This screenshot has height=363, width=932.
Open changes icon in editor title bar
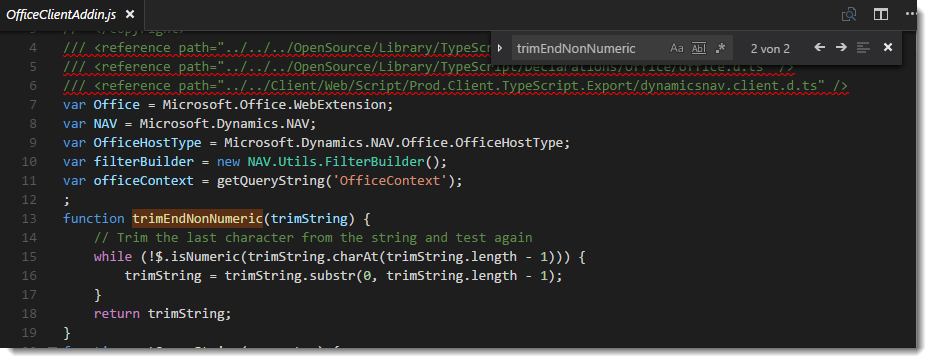tap(849, 14)
